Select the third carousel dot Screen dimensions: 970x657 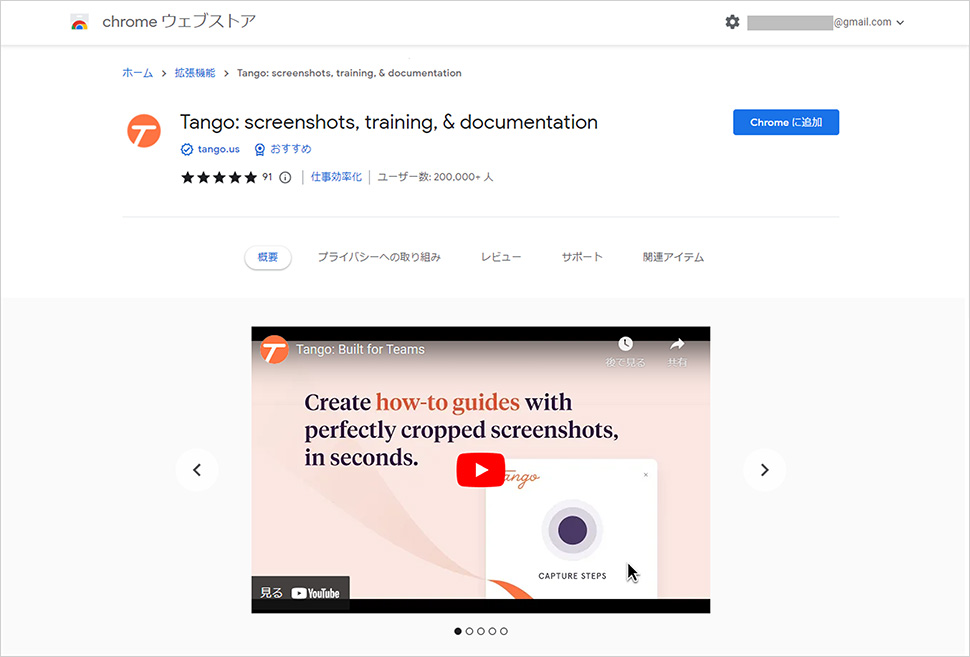pyautogui.click(x=481, y=631)
